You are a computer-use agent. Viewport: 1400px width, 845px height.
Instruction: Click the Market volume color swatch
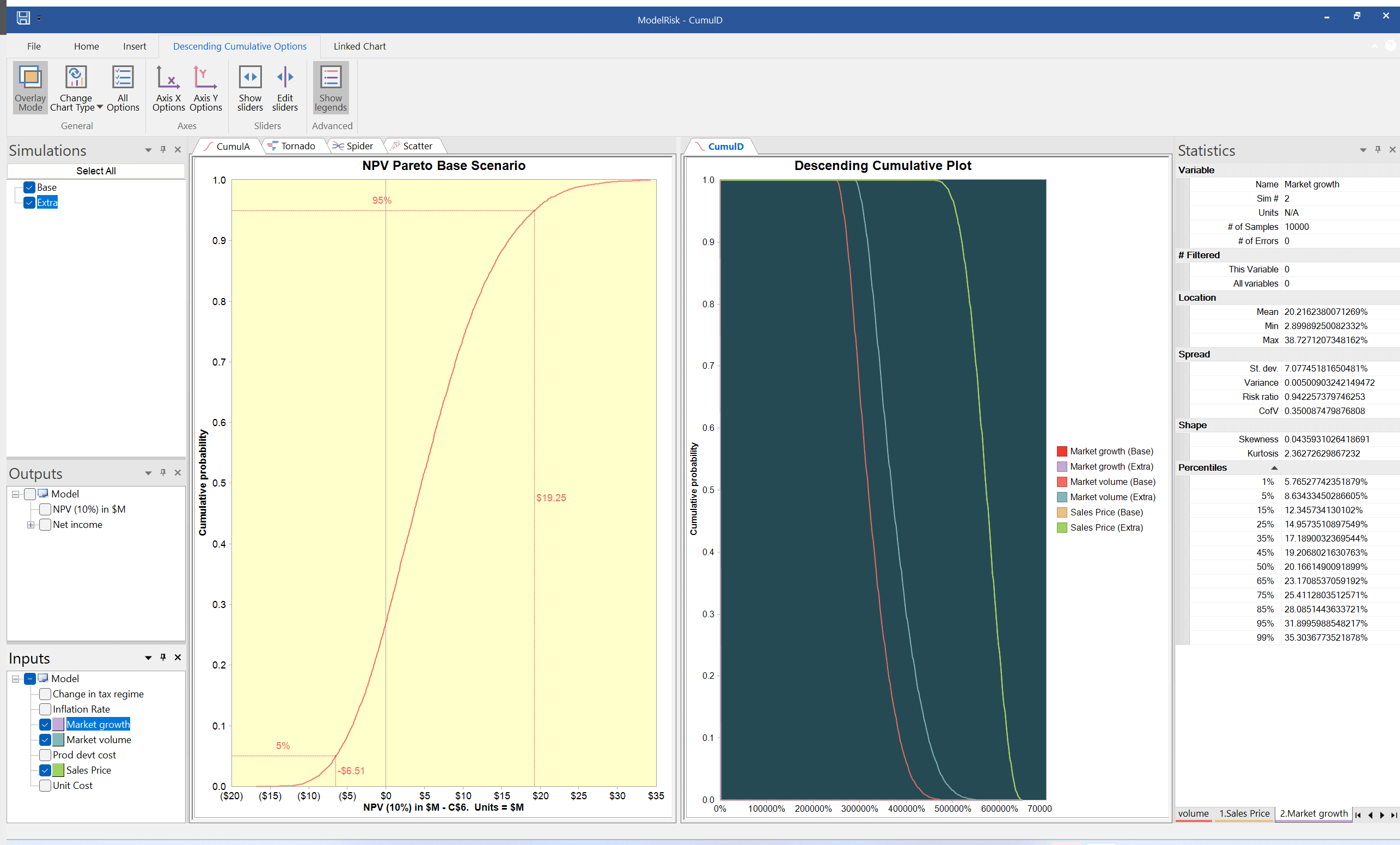58,740
